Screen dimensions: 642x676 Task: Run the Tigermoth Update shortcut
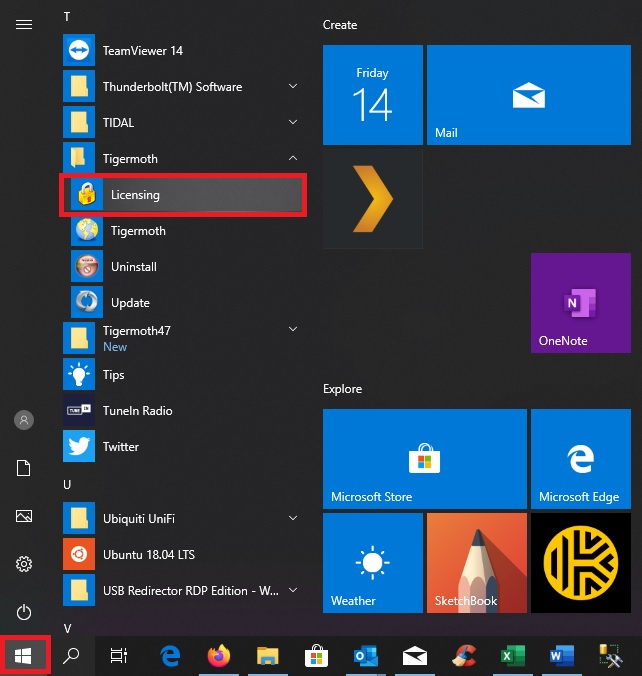click(x=183, y=303)
